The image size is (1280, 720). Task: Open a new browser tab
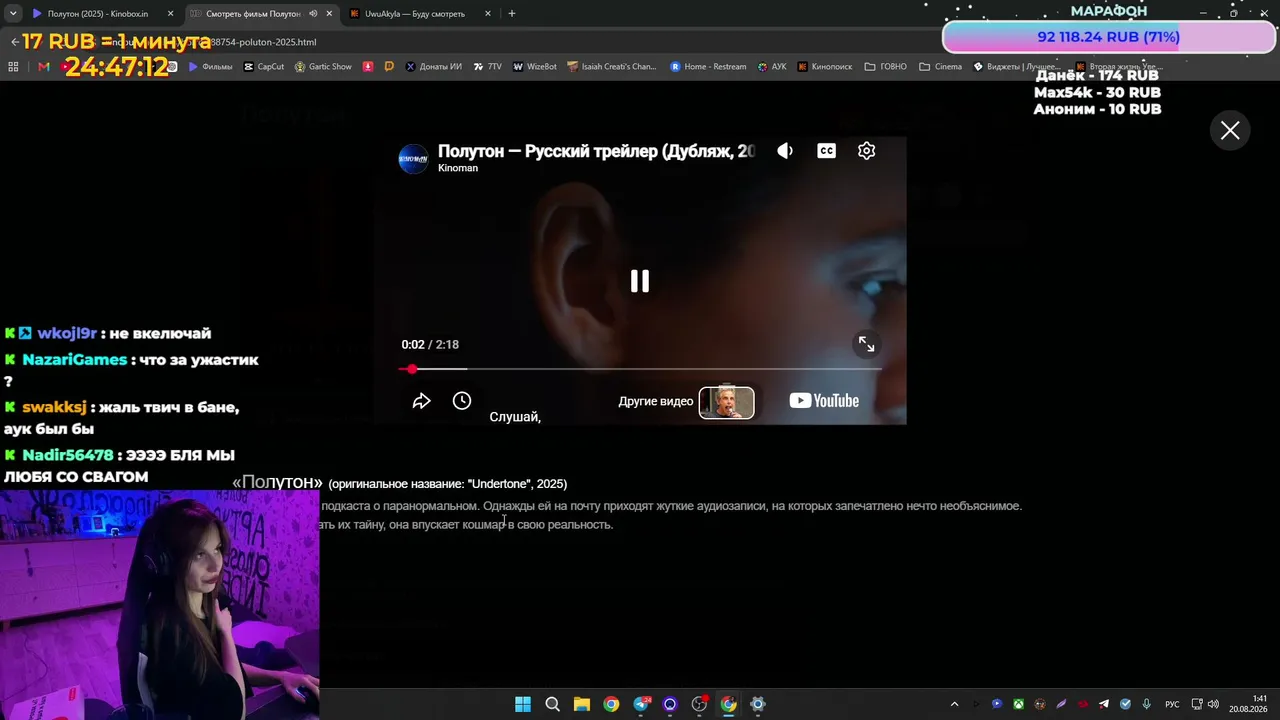point(512,14)
